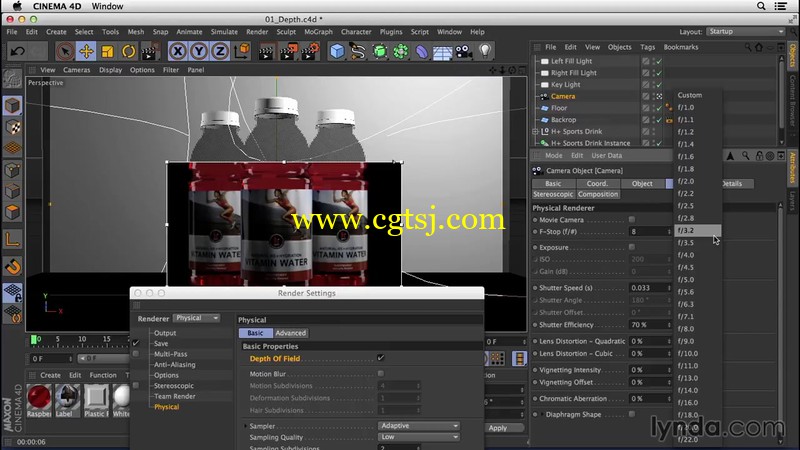Open the Renderer Physical dropdown
800x450 pixels.
pos(196,318)
